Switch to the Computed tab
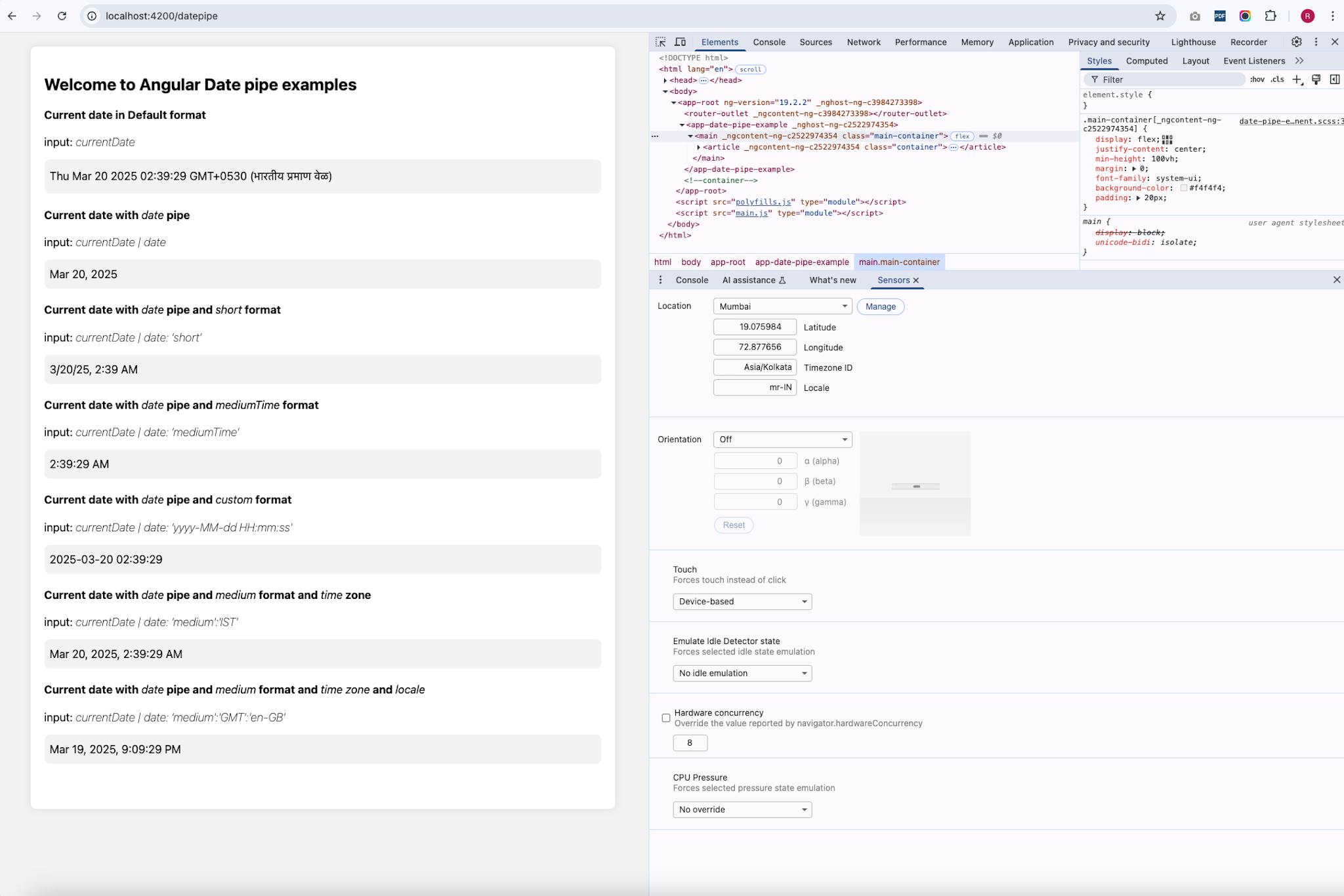This screenshot has width=1344, height=896. (x=1147, y=60)
